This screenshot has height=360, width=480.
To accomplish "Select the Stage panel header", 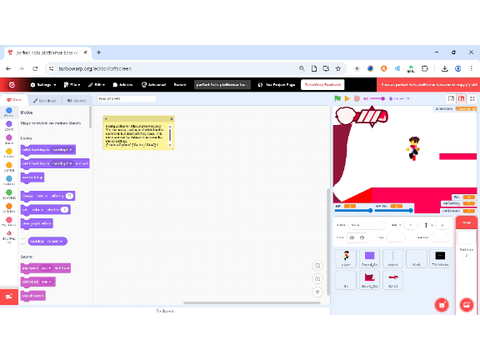I will click(x=466, y=222).
